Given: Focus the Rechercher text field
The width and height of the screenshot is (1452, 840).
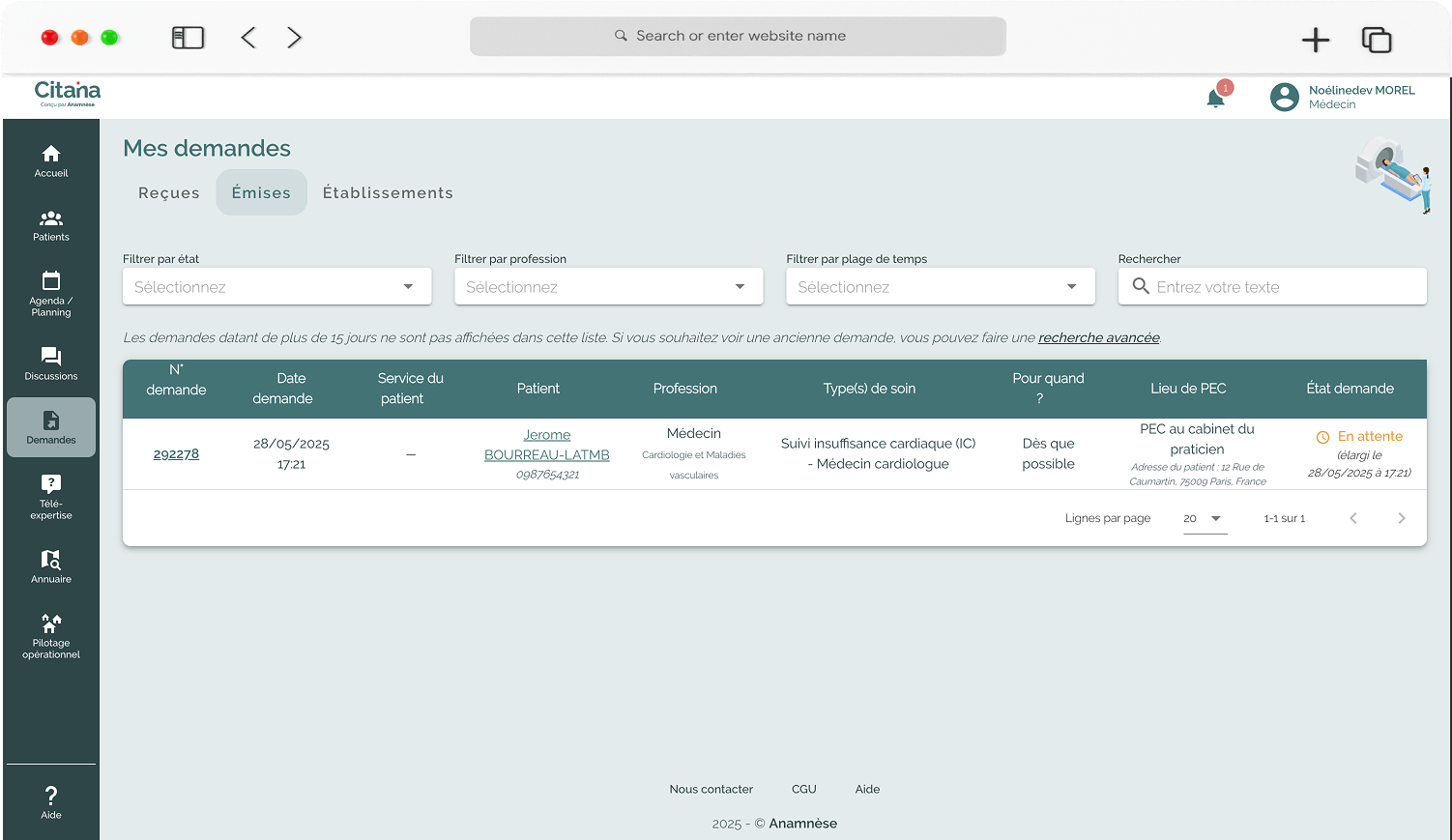Looking at the screenshot, I should [1272, 286].
